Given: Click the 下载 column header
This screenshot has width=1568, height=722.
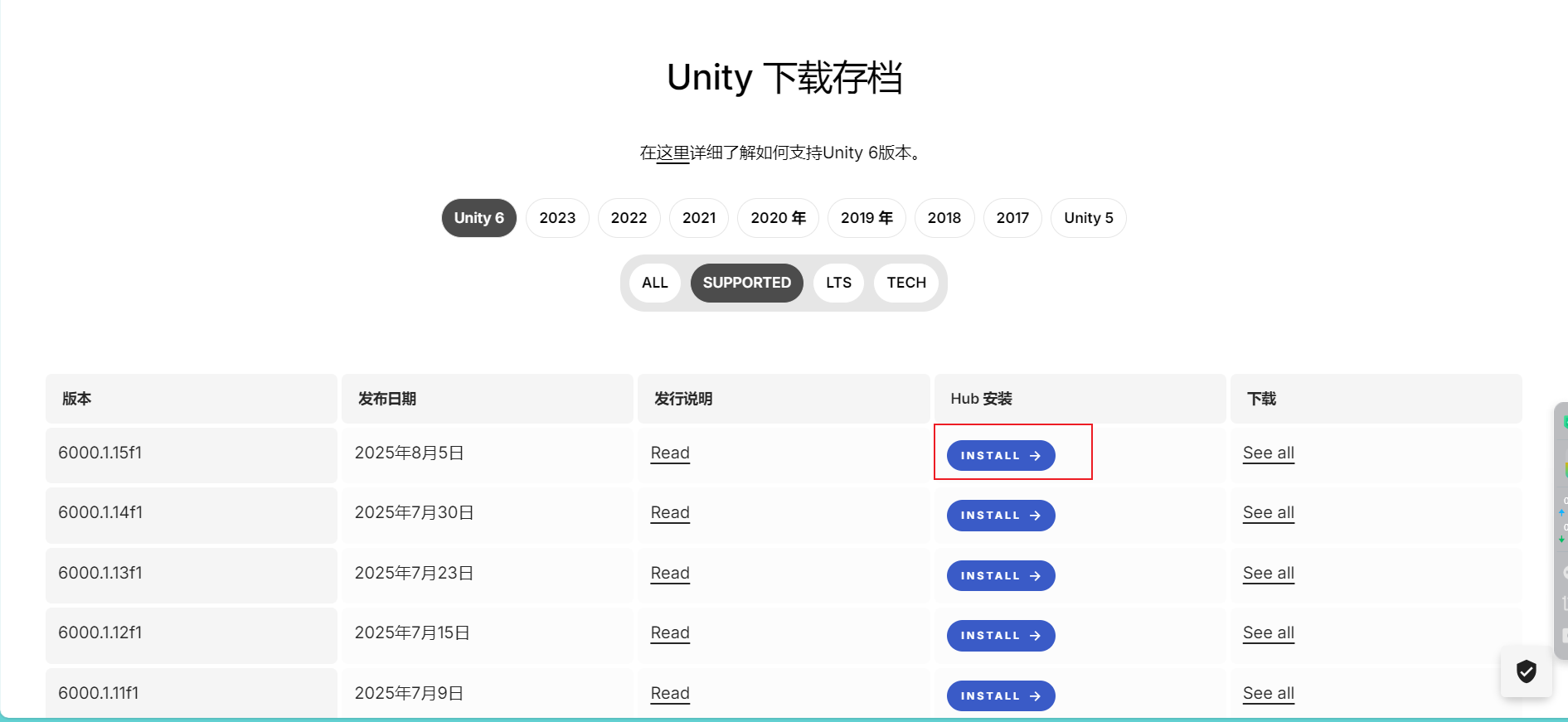Looking at the screenshot, I should [x=1376, y=399].
